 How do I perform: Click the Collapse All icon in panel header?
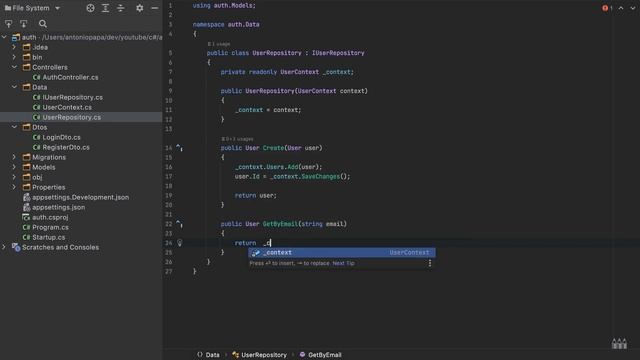pyautogui.click(x=120, y=8)
